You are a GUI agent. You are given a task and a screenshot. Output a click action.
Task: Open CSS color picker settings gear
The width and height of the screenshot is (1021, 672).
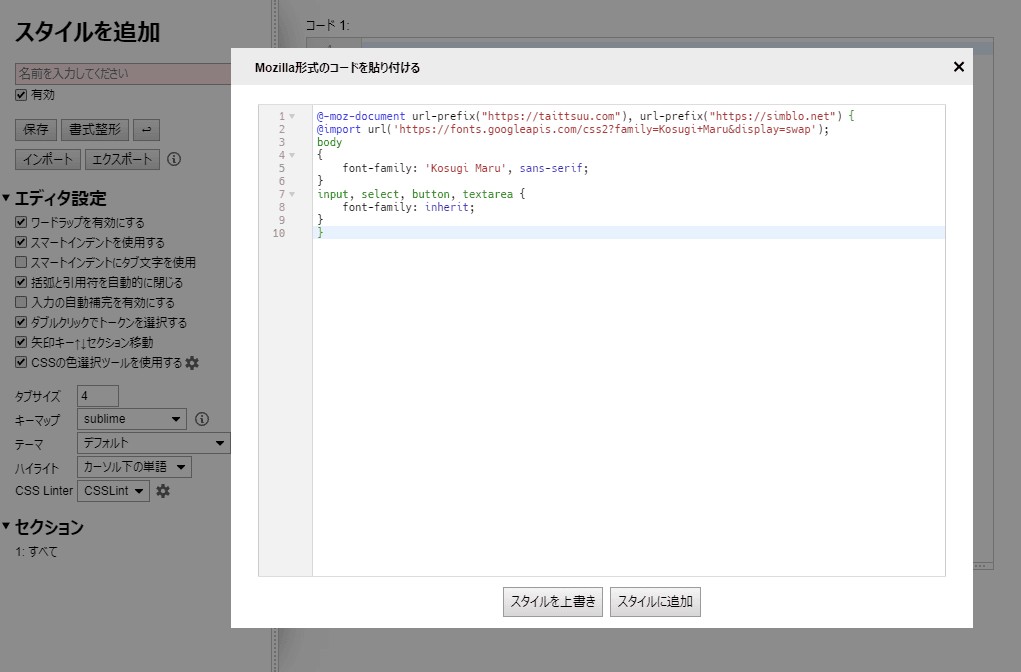tap(192, 363)
